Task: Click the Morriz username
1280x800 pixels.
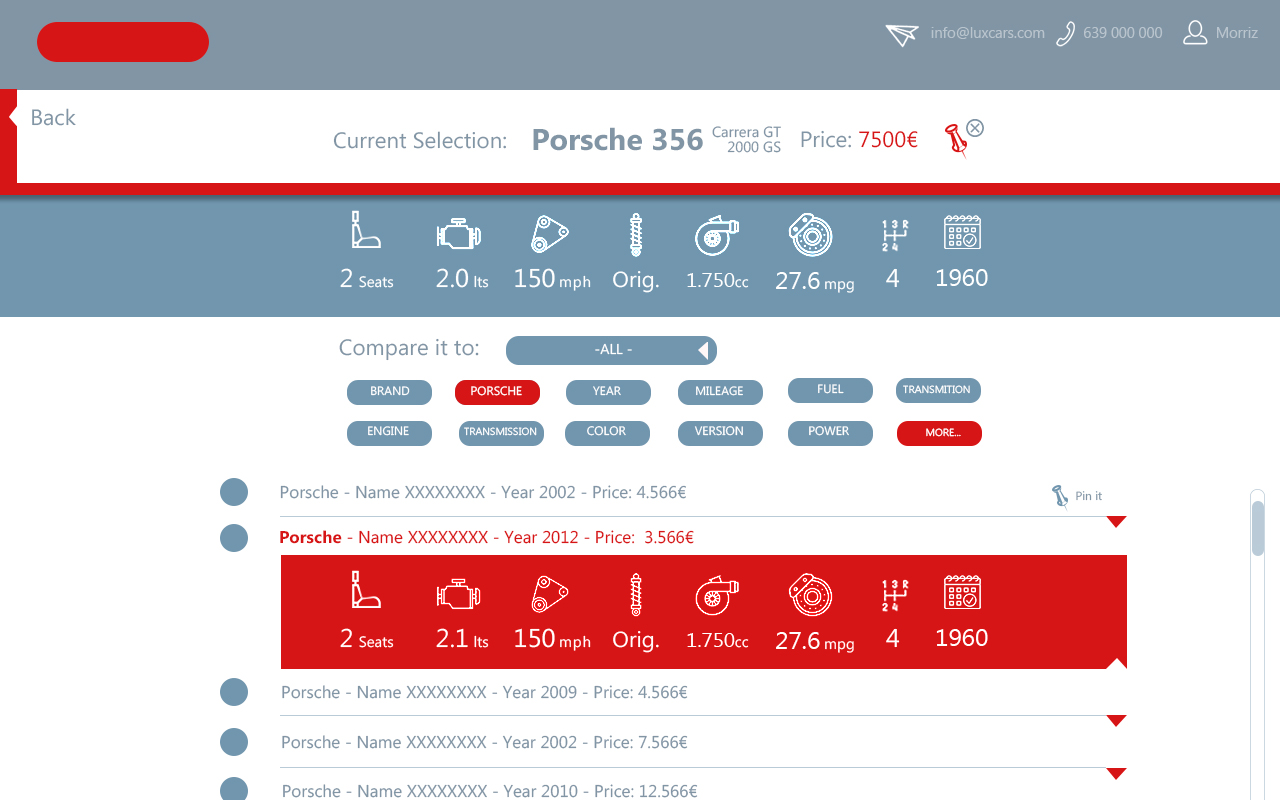Action: coord(1237,33)
